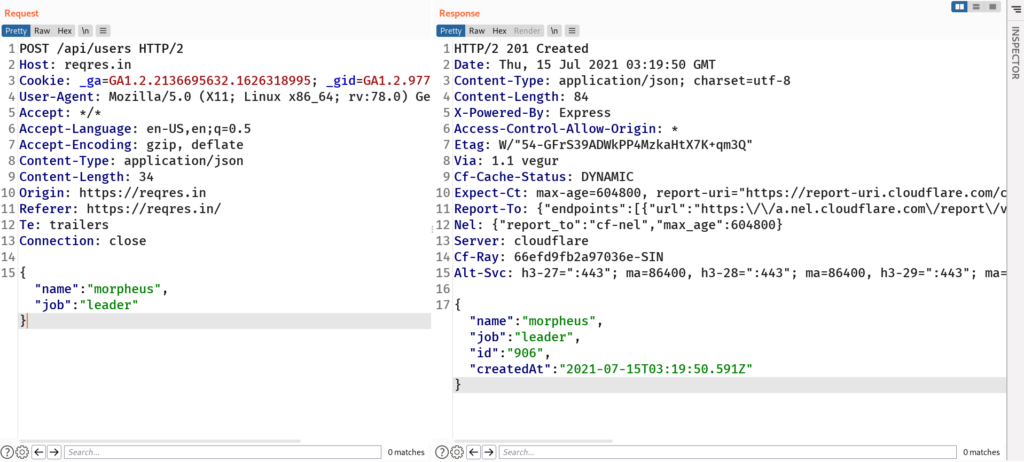The height and width of the screenshot is (462, 1024).
Task: Open the help icon below the Response pane
Action: tap(441, 452)
